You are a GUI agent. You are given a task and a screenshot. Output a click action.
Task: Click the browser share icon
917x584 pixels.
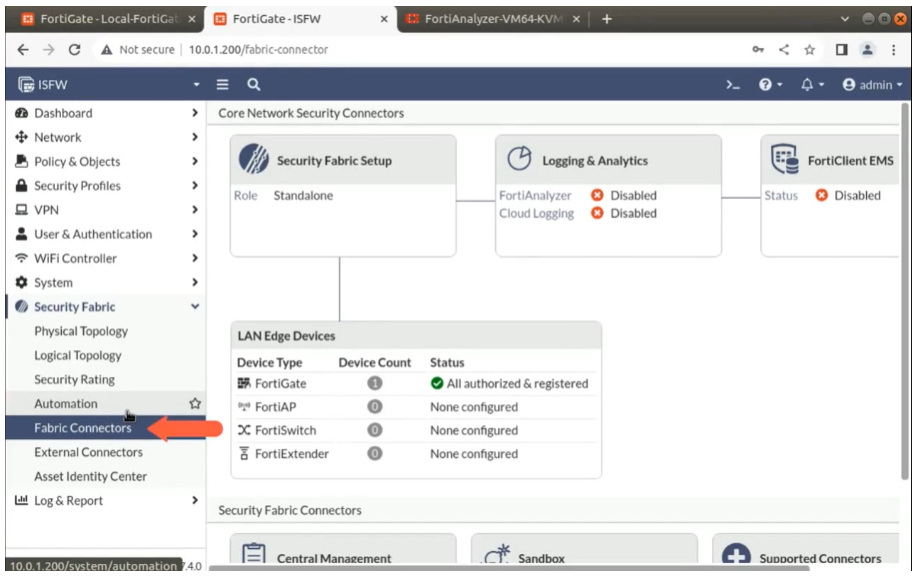784,50
